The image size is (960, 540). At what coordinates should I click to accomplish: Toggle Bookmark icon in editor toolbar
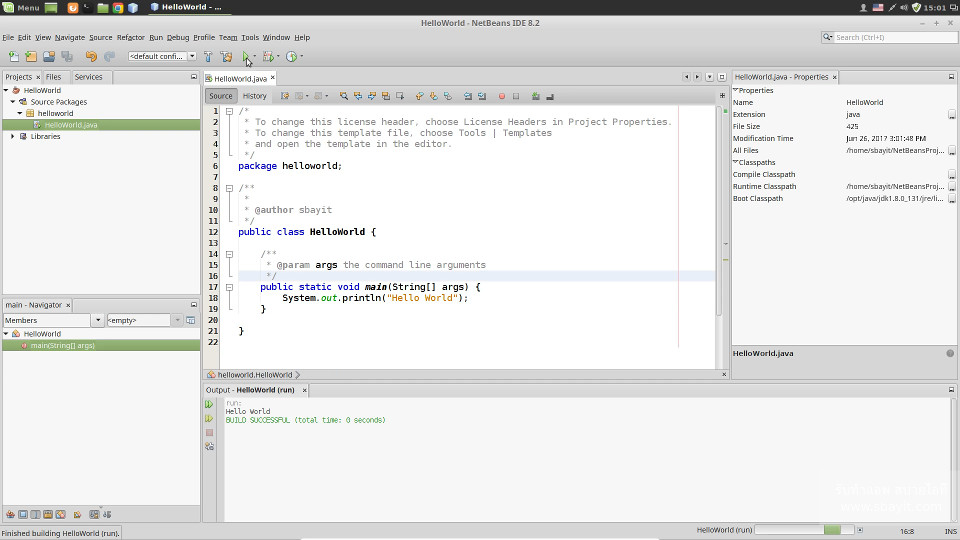(x=448, y=96)
